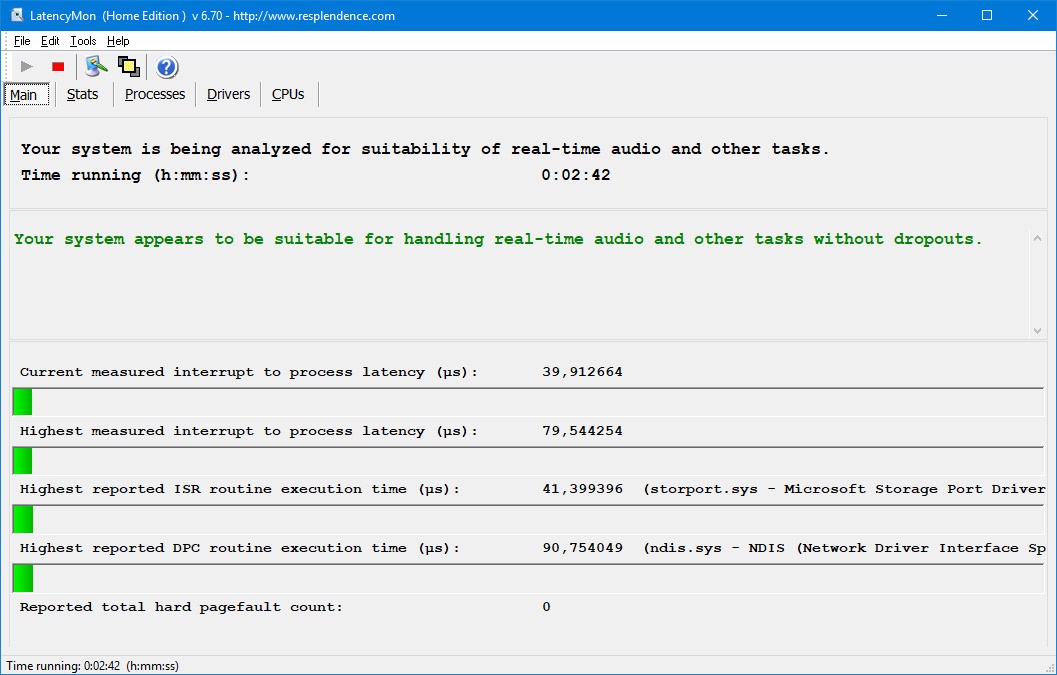
Task: Open the Tools menu
Action: point(83,41)
